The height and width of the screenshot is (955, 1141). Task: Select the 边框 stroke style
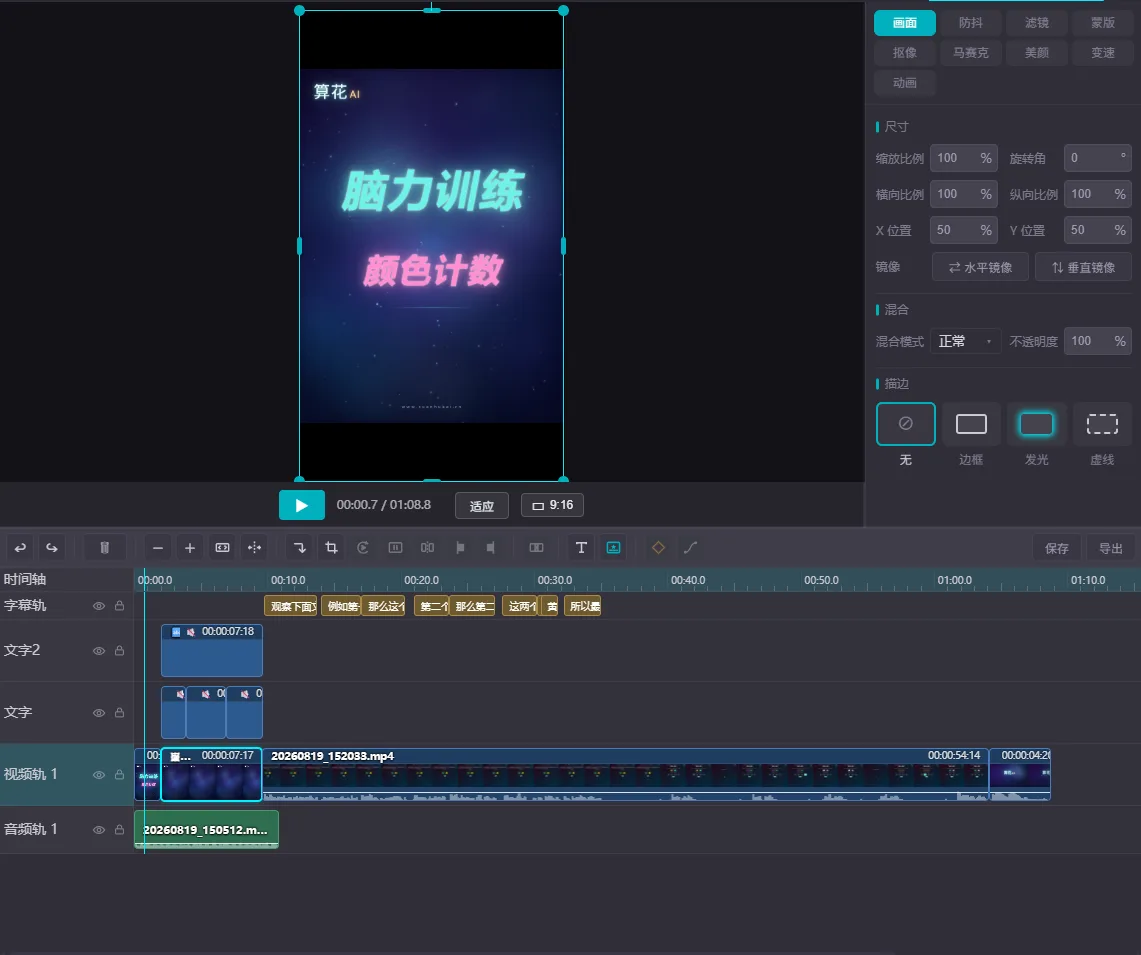click(x=971, y=424)
